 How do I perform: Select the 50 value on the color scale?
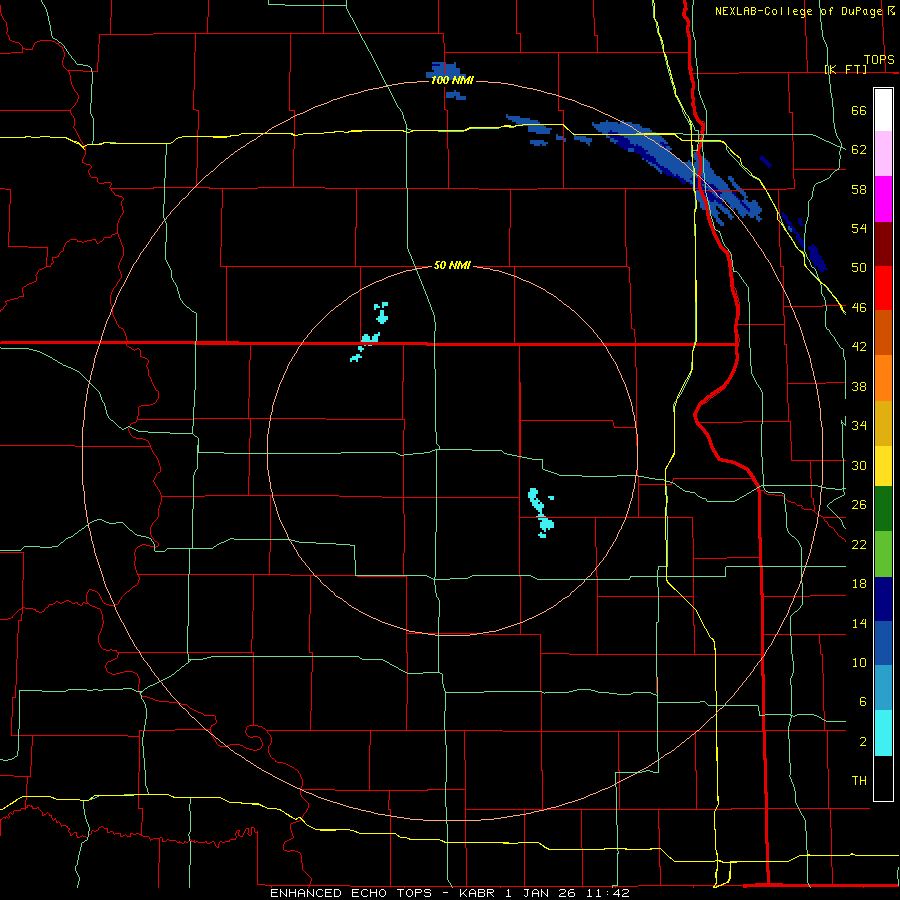click(x=859, y=268)
